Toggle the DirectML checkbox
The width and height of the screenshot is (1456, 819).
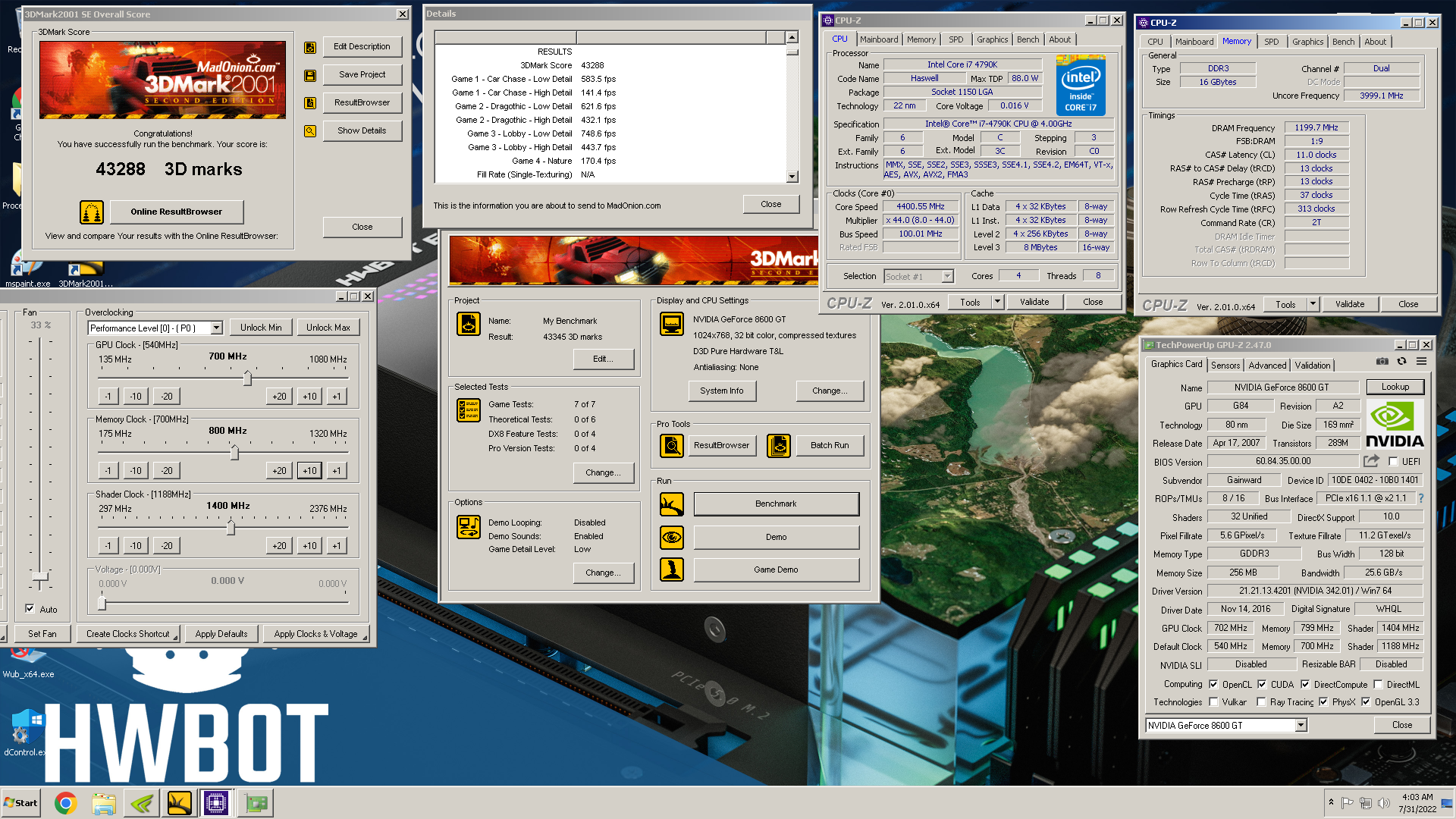[x=1378, y=685]
